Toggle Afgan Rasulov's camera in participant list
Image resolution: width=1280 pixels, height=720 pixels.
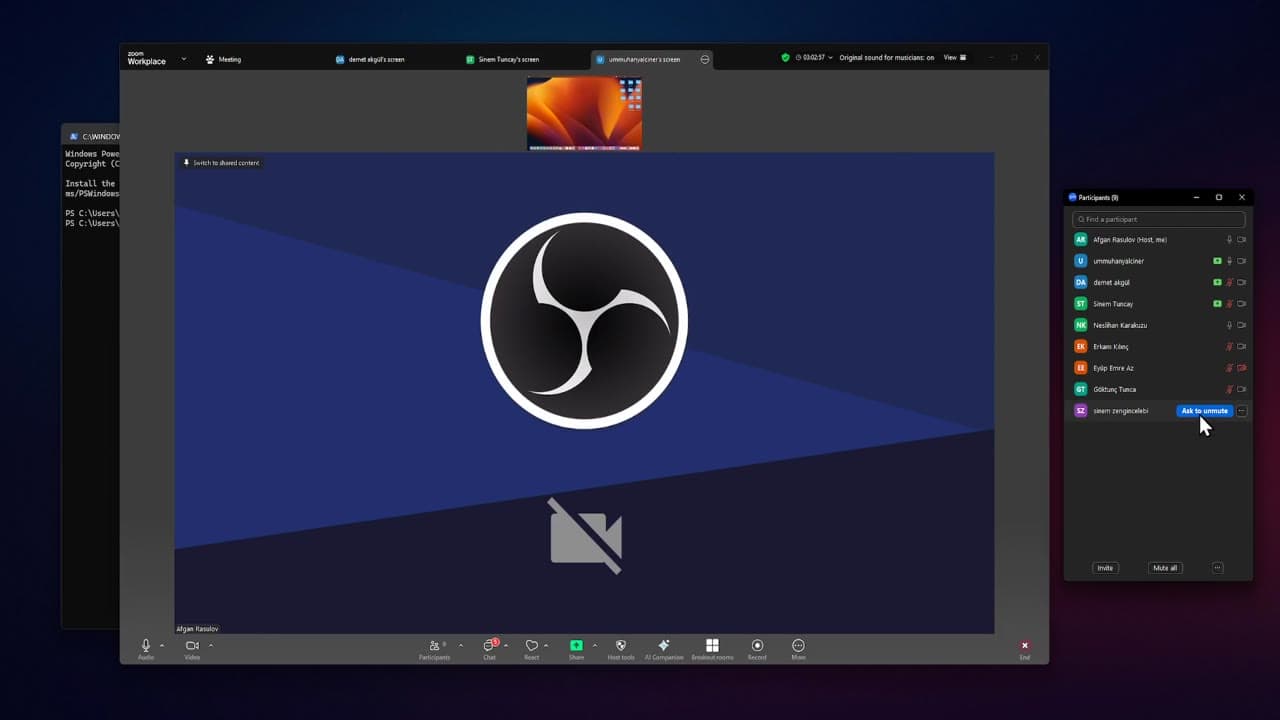click(x=1242, y=240)
